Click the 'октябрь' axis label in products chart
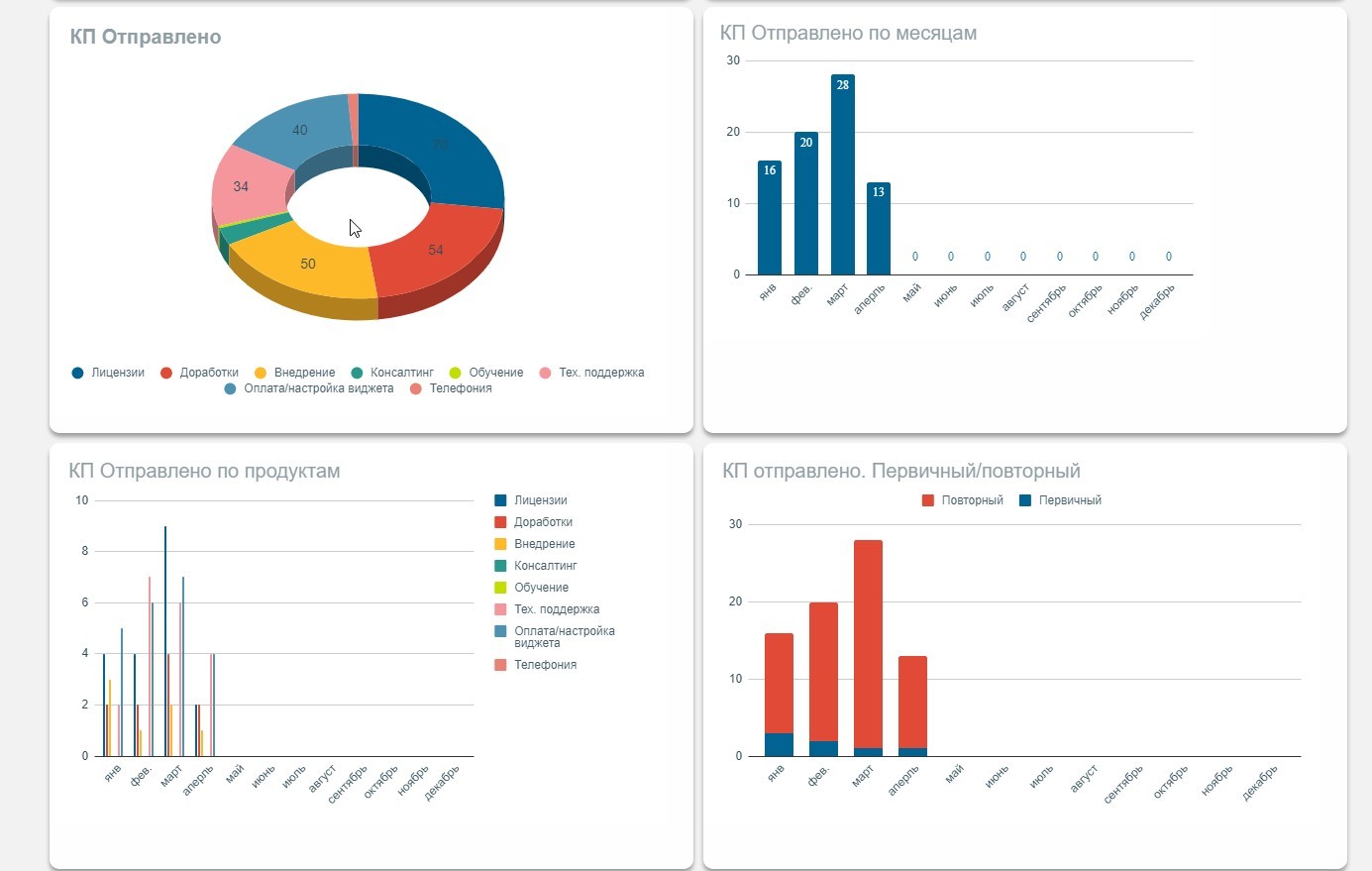The width and height of the screenshot is (1372, 871). click(381, 781)
